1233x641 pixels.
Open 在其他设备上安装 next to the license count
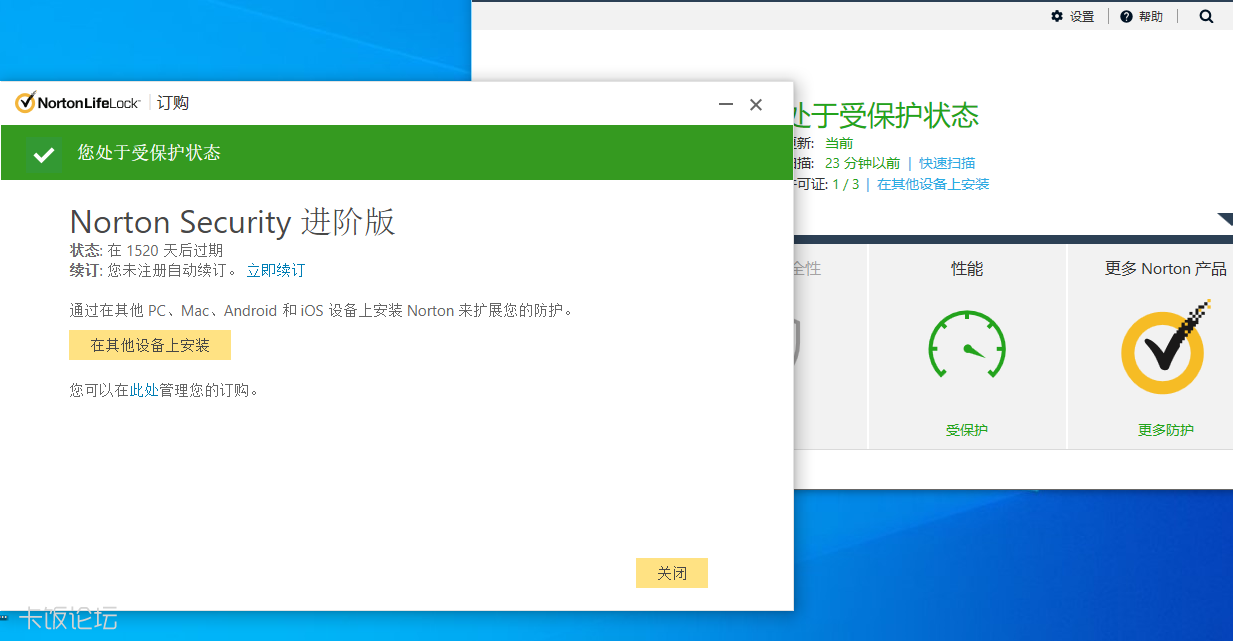(933, 184)
